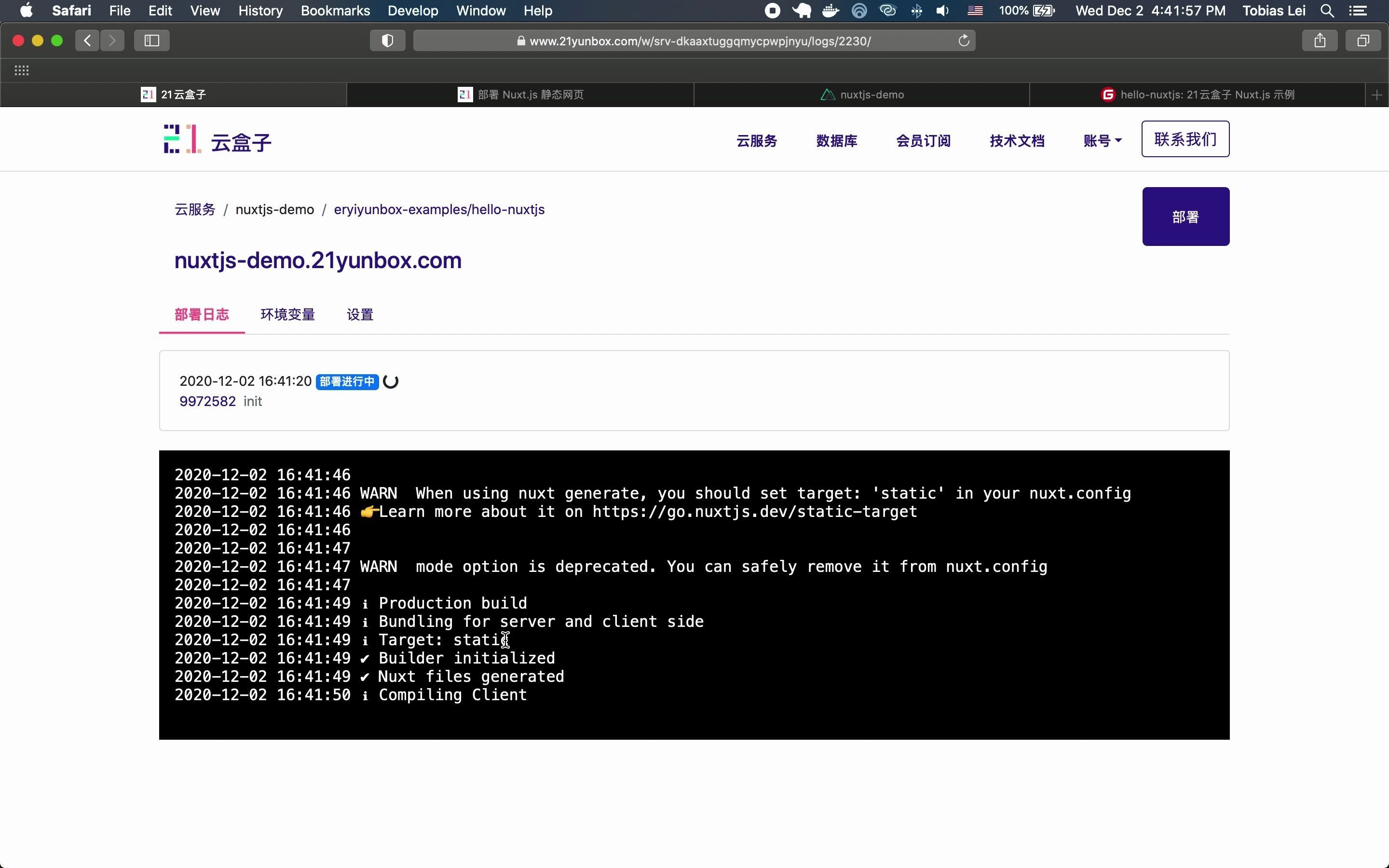The width and height of the screenshot is (1389, 868).
Task: Click the 'Compiling Client' log line
Action: click(x=351, y=694)
